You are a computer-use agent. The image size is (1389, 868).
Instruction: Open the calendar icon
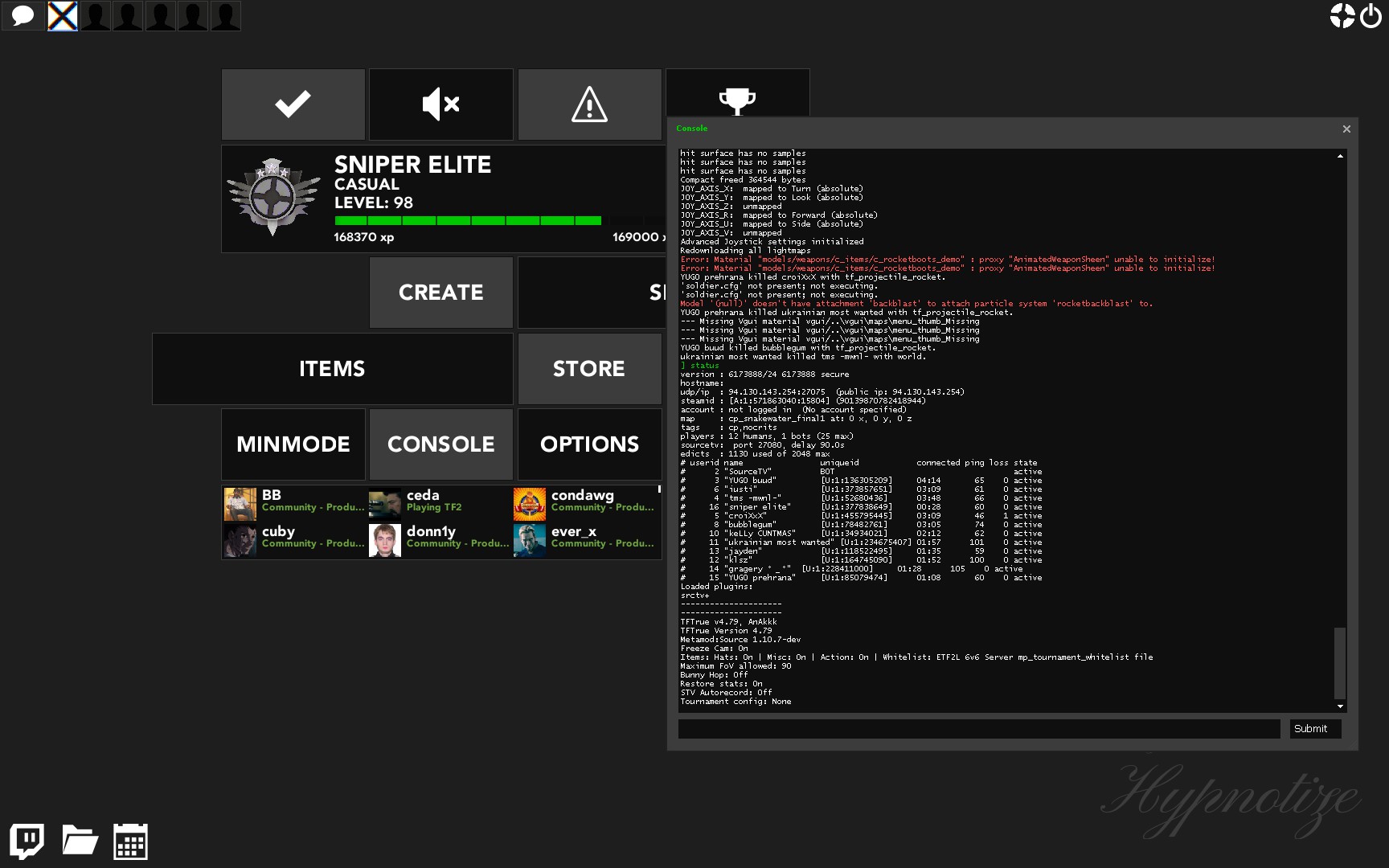click(x=130, y=841)
